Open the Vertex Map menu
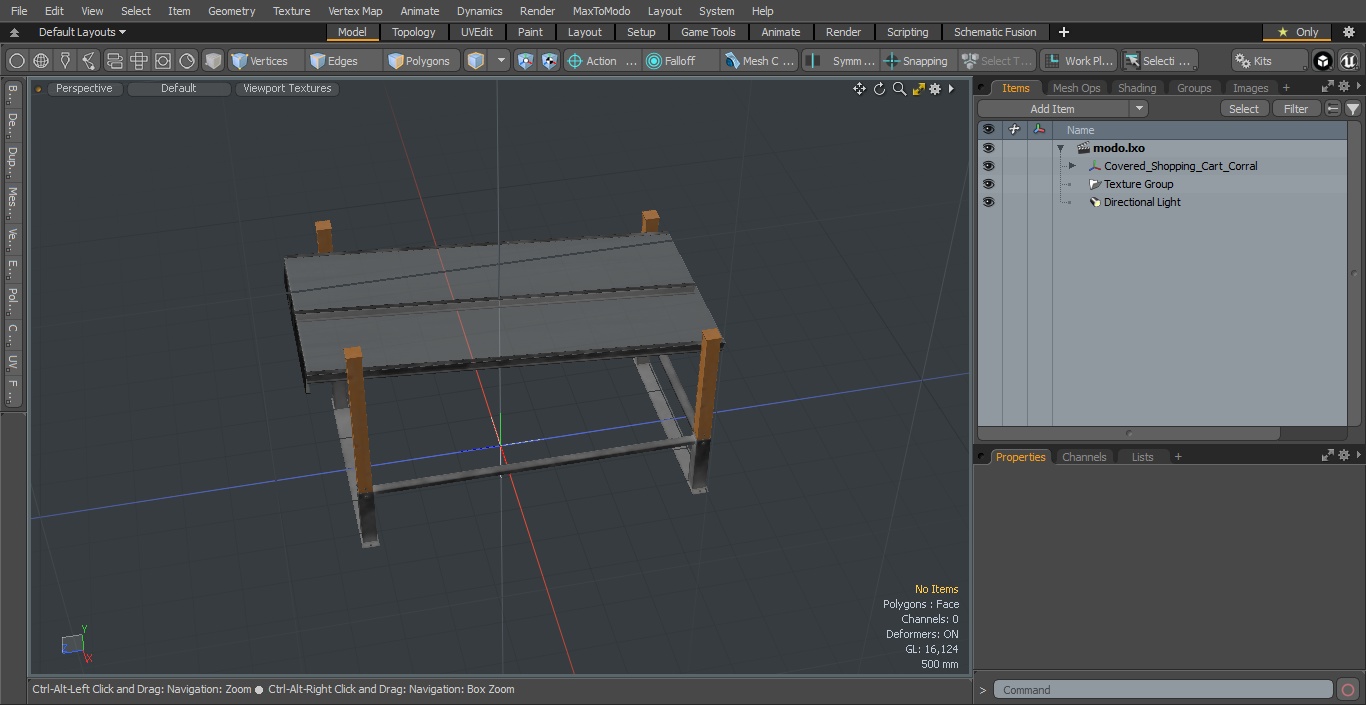This screenshot has width=1366, height=705. tap(355, 11)
